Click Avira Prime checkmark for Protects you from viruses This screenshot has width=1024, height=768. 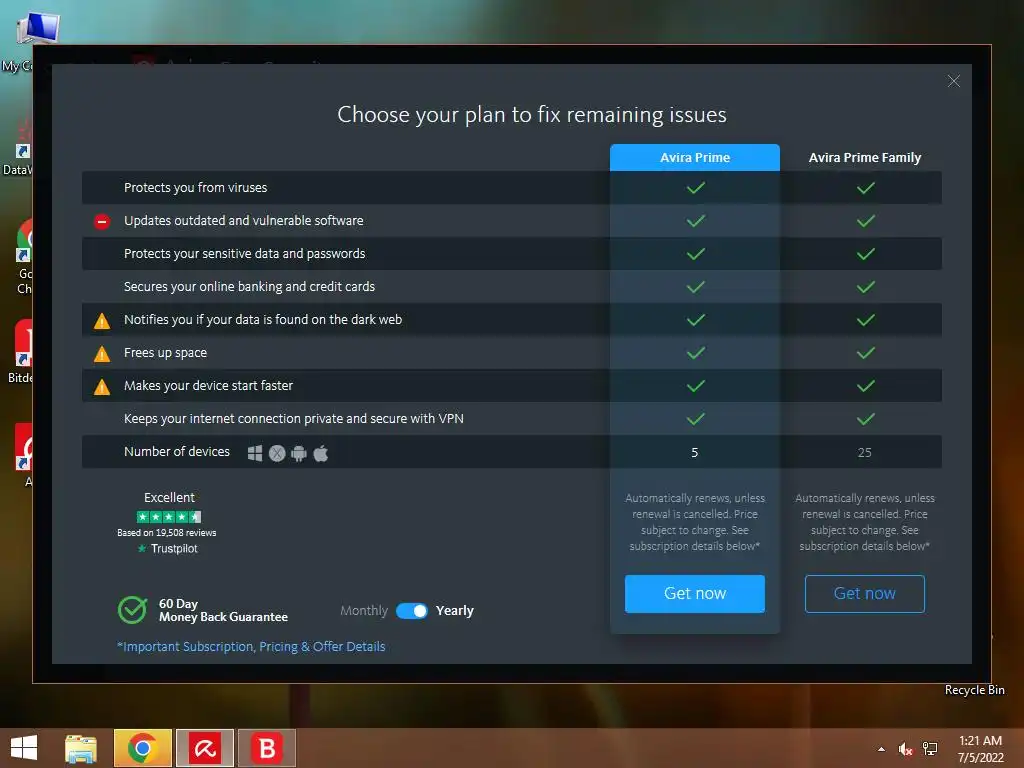click(696, 188)
